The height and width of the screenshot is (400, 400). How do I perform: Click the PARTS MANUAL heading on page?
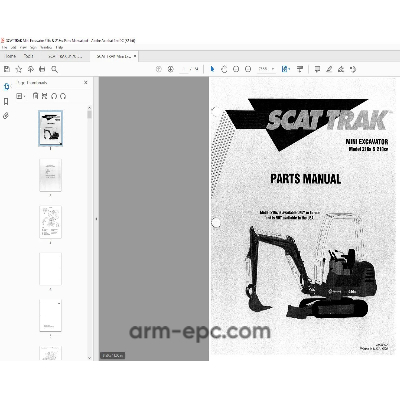[x=306, y=179]
